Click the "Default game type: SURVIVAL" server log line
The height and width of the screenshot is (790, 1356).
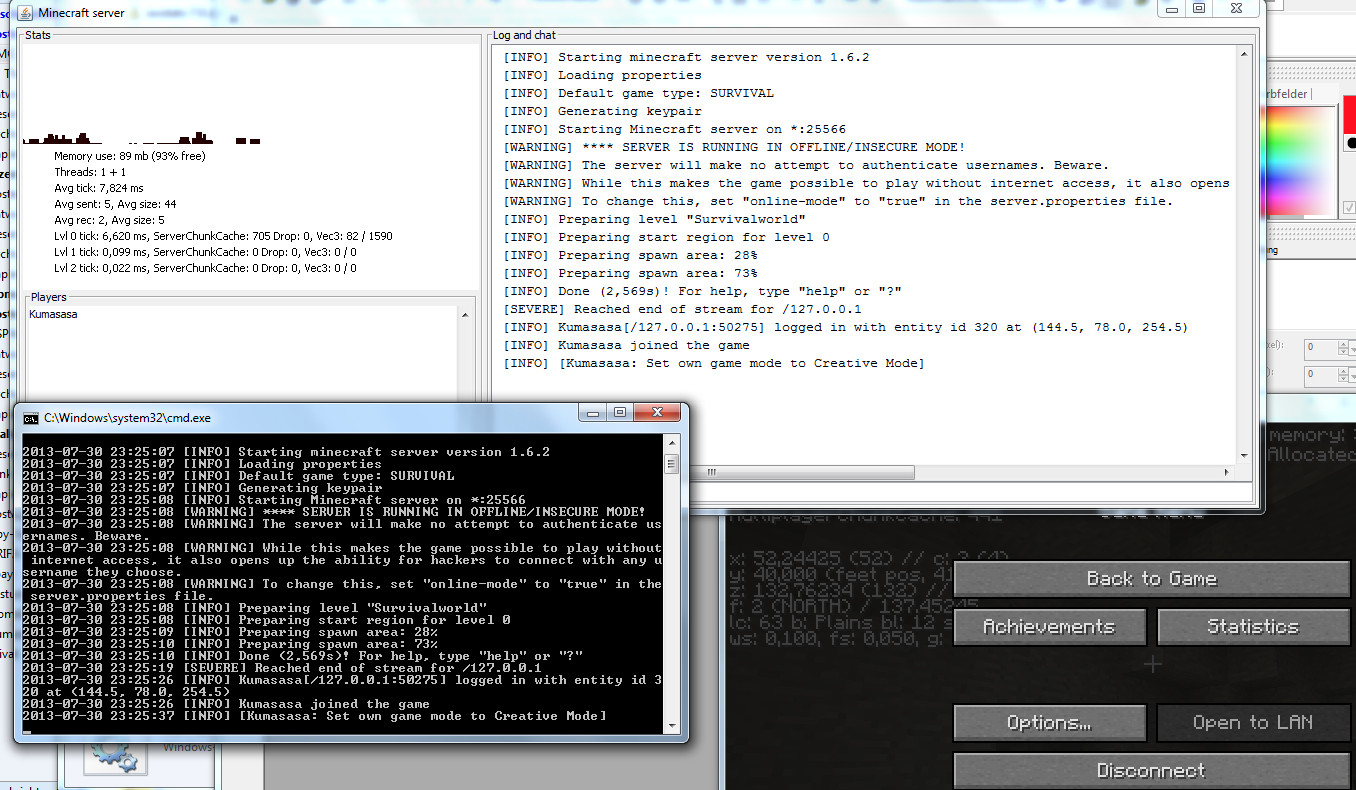(x=638, y=93)
